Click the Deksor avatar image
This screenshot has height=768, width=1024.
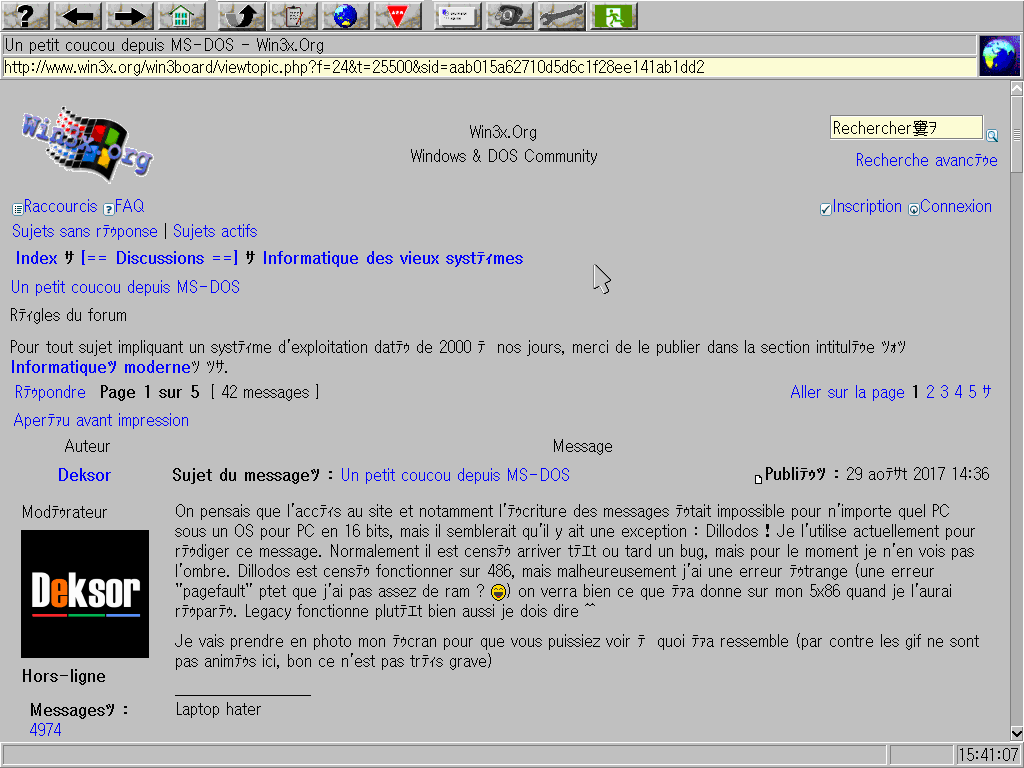[x=85, y=594]
